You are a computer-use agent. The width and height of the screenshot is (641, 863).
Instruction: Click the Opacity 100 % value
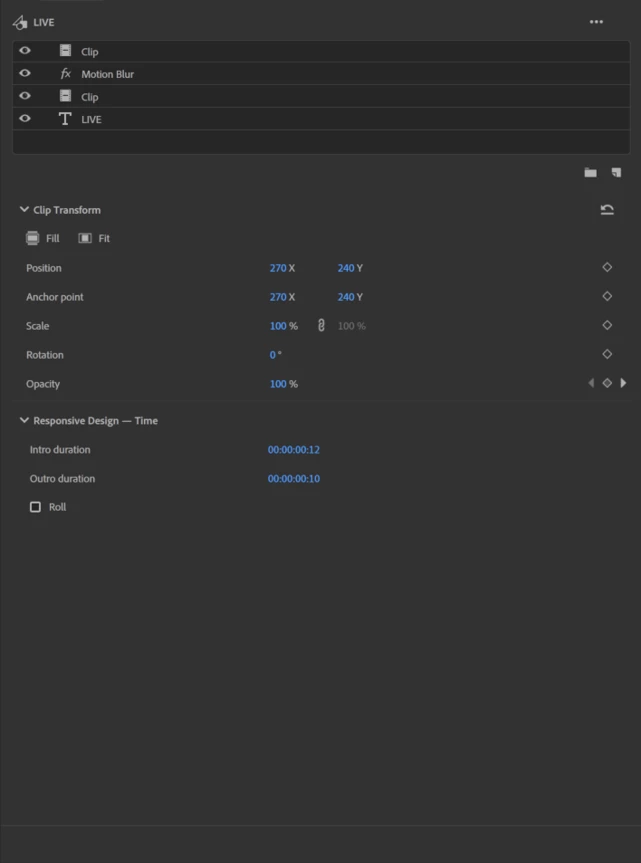[283, 384]
